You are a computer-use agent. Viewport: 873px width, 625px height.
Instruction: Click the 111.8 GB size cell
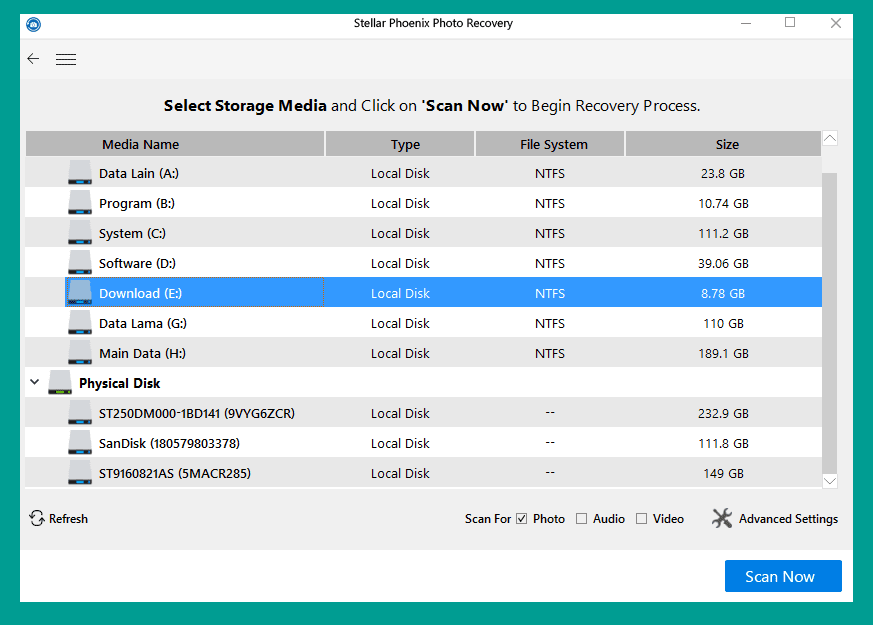tap(723, 444)
